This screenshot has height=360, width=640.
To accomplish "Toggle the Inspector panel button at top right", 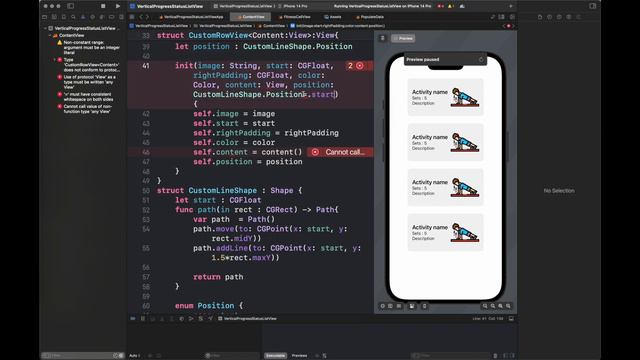I will tap(592, 6).
